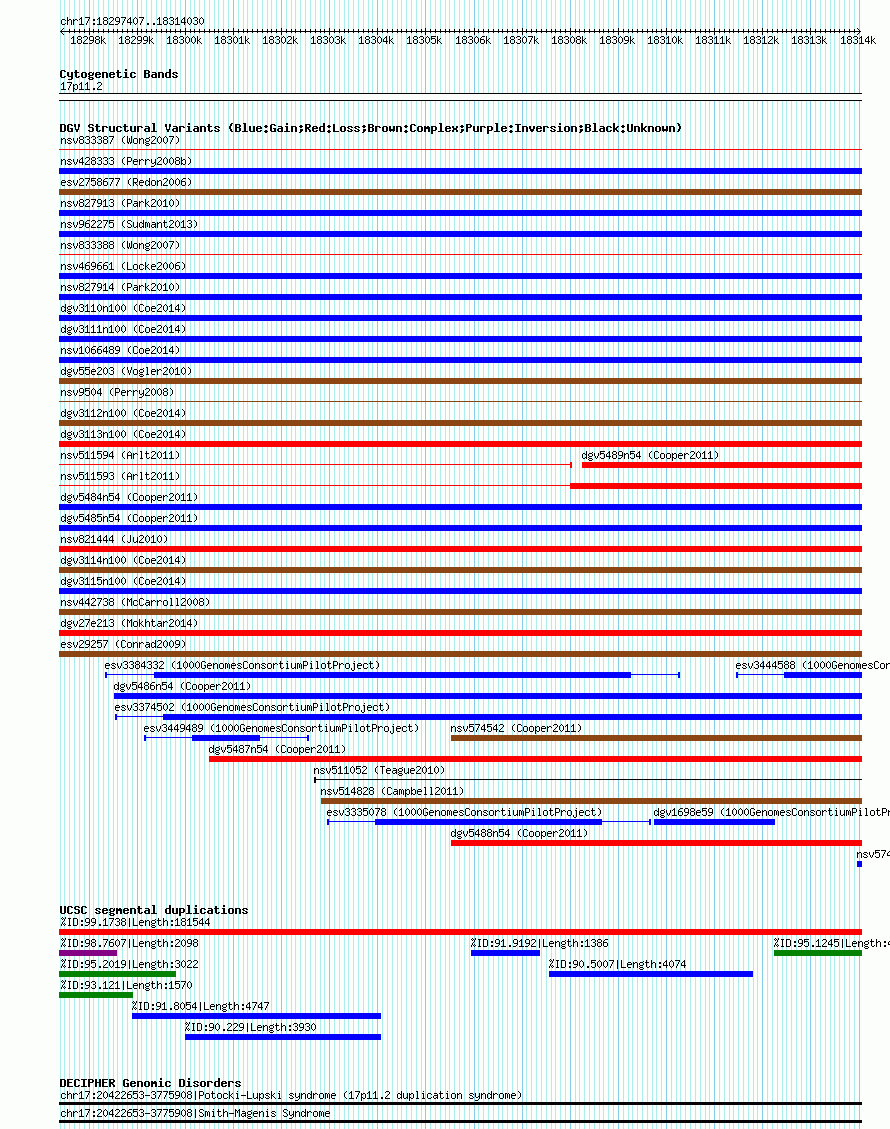This screenshot has width=890, height=1129.
Task: Click the chr17:18297407..18314030 region label
Action: point(132,22)
